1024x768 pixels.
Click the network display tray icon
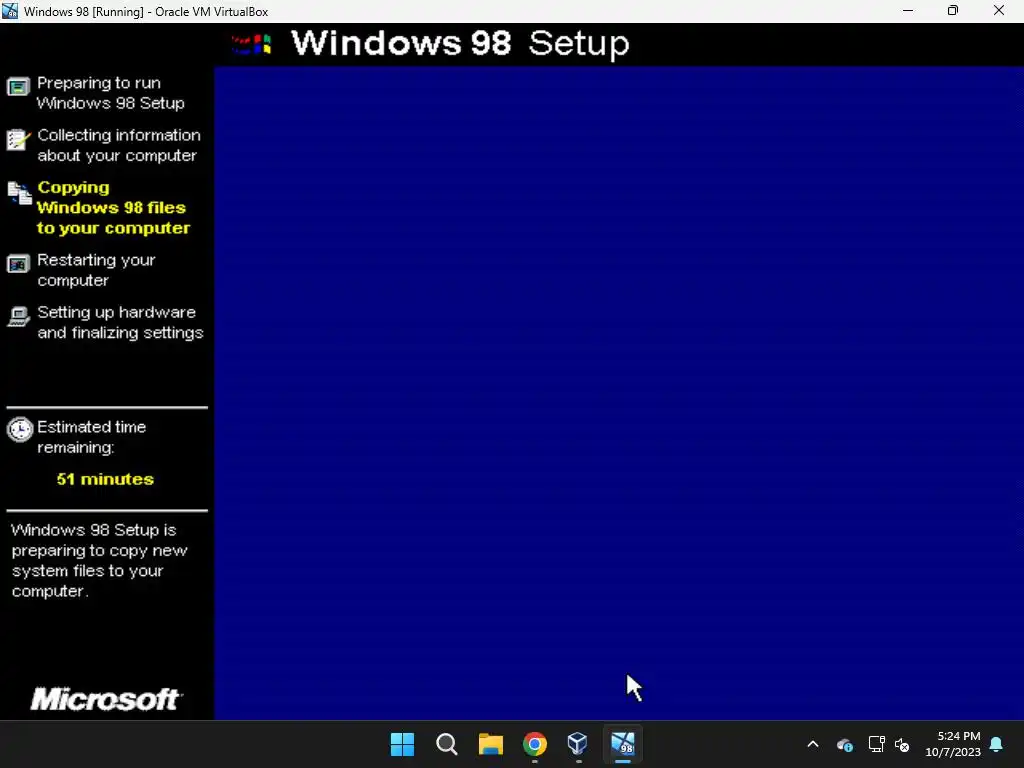point(876,744)
